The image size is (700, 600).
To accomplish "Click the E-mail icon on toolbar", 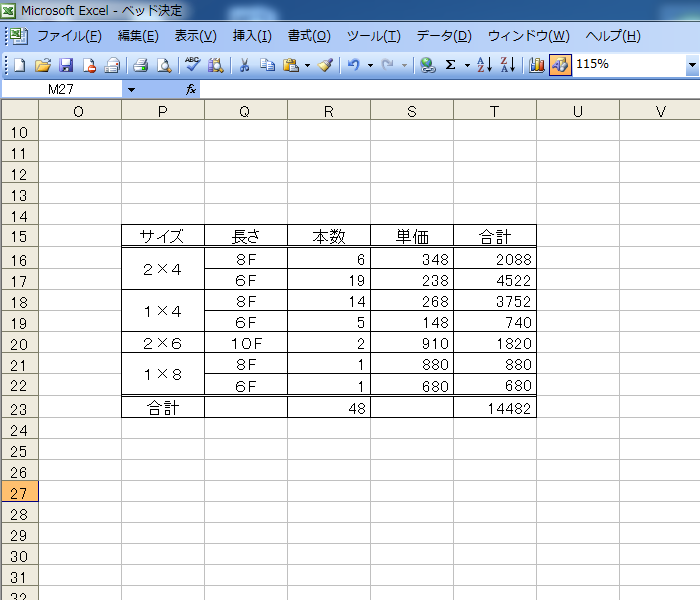I will click(x=112, y=65).
